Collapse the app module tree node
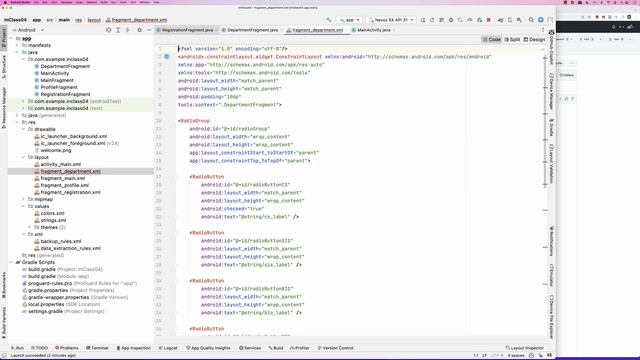This screenshot has height=360, width=640. pyautogui.click(x=11, y=38)
